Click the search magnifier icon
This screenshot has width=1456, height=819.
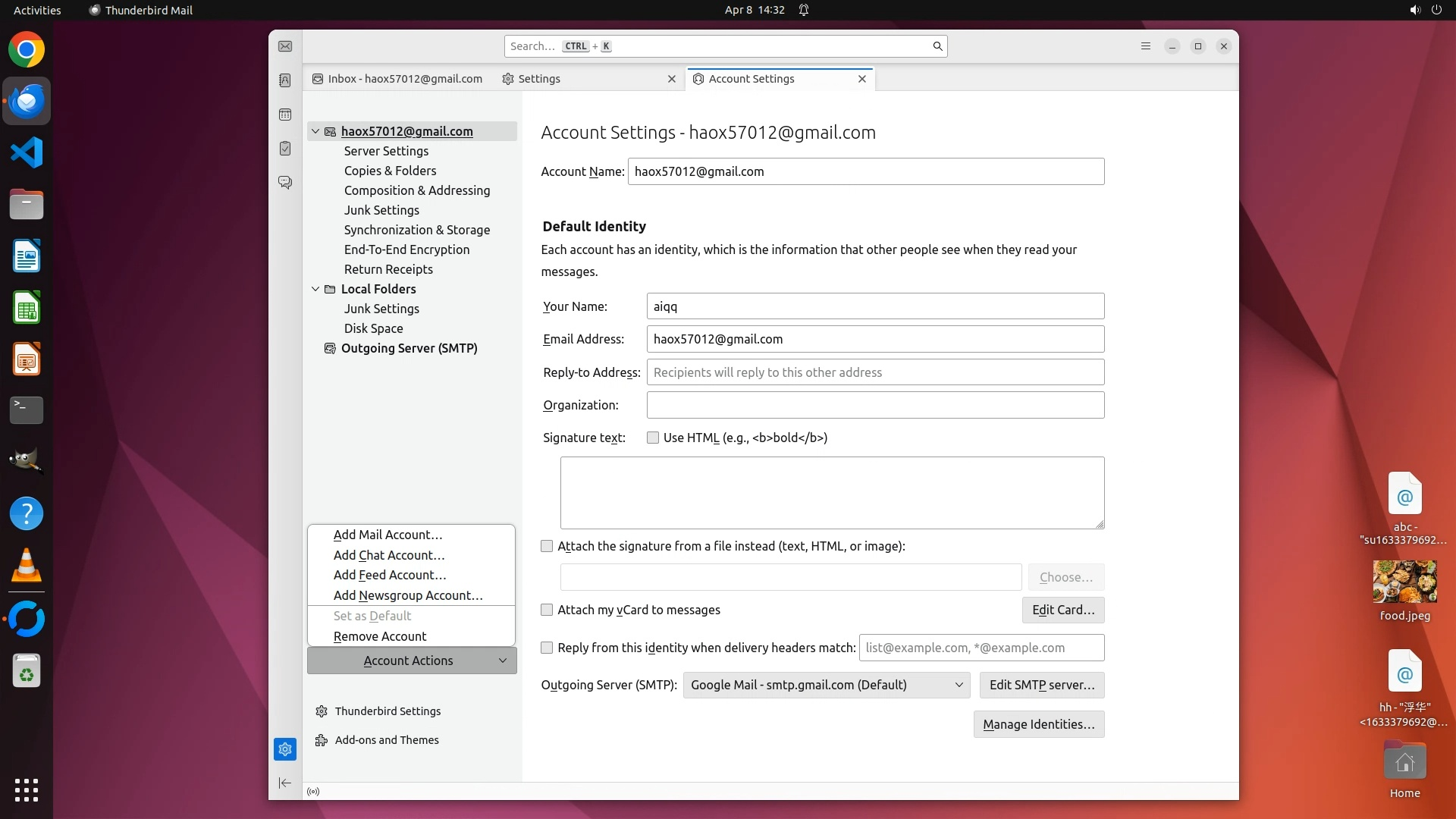937,46
